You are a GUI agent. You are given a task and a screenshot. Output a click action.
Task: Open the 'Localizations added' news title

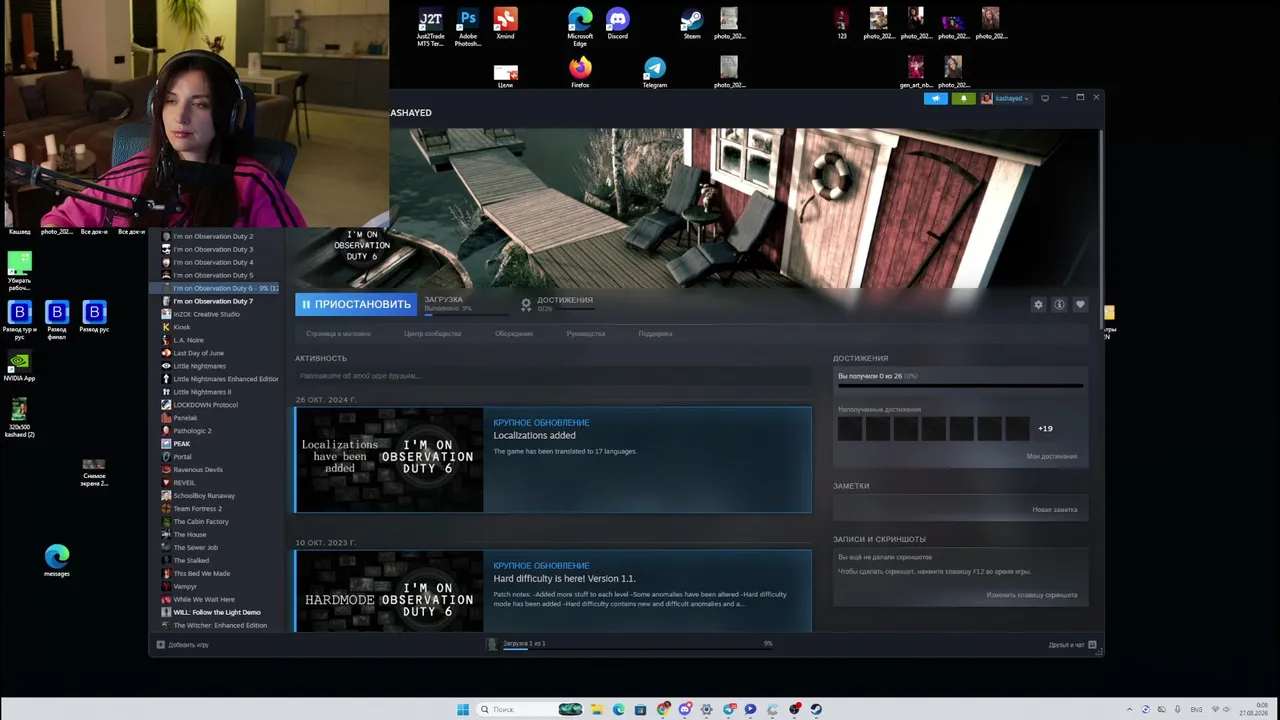[534, 435]
